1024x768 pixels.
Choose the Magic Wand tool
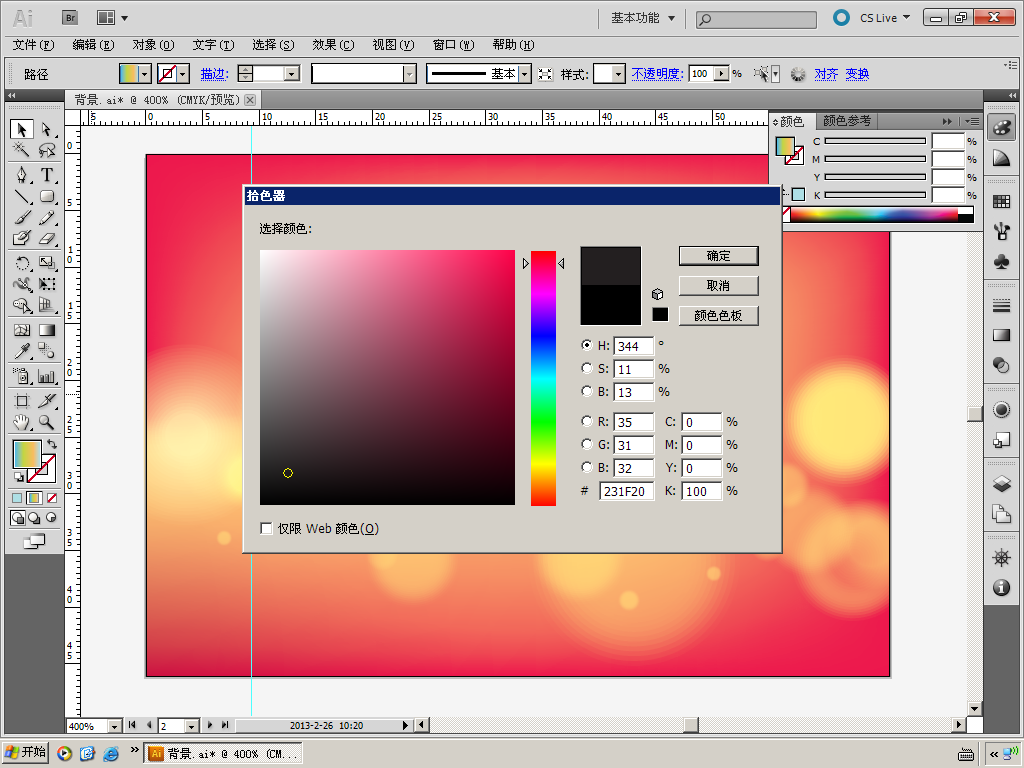click(22, 151)
